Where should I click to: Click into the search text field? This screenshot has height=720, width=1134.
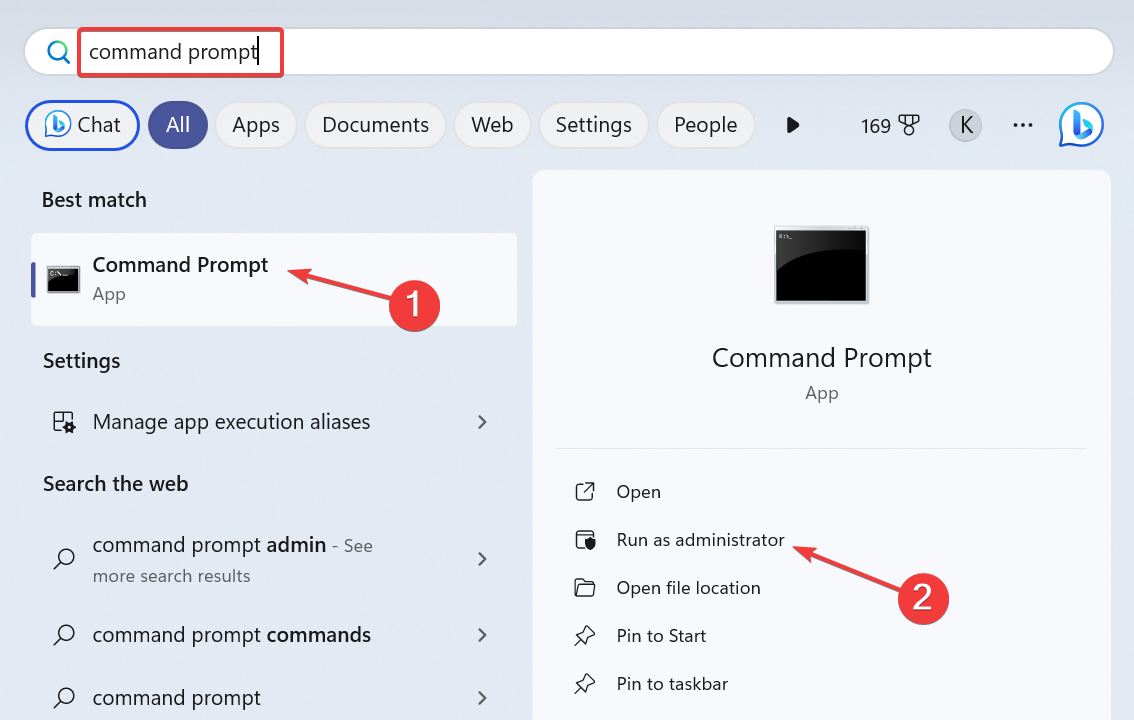click(568, 52)
